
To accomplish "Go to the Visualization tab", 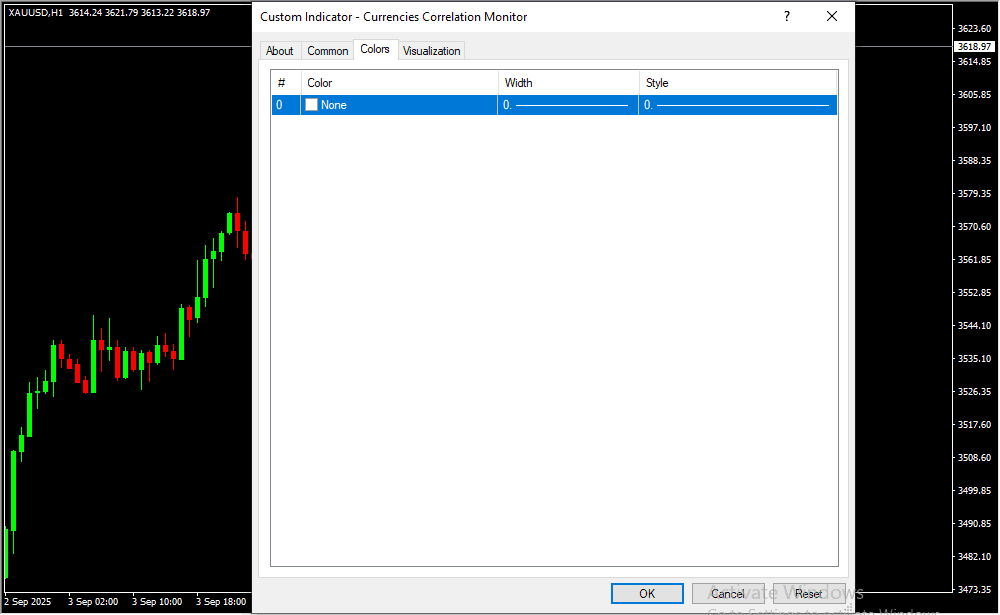I will coord(432,51).
